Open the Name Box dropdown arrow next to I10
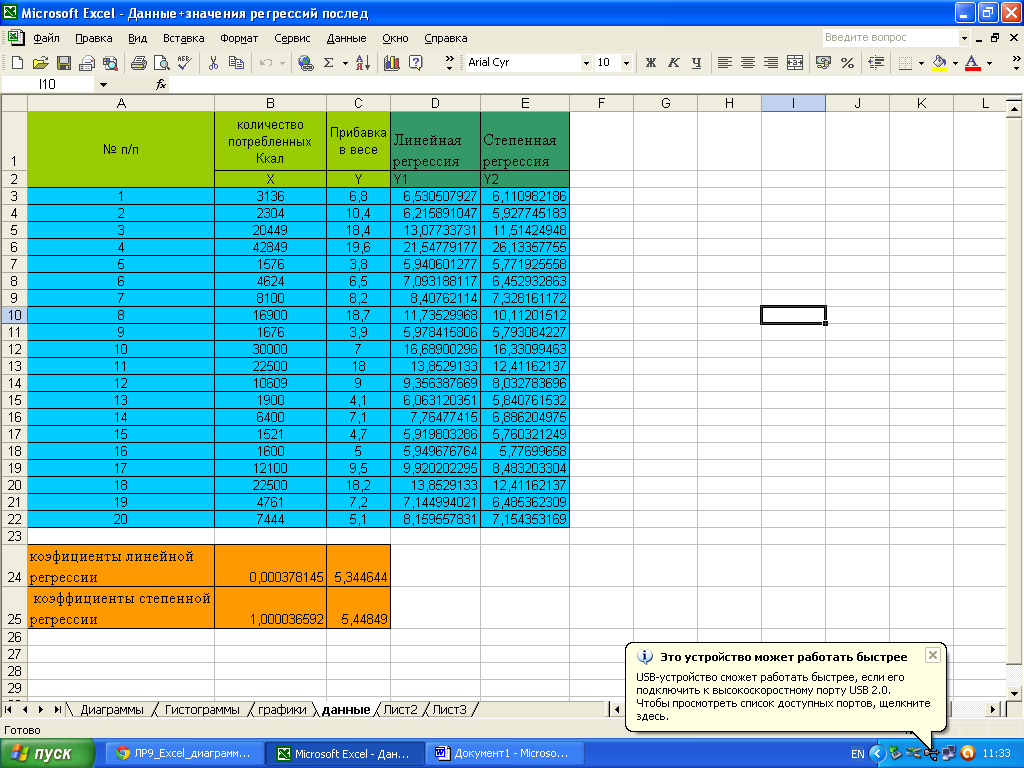1024x768 pixels. (x=103, y=84)
